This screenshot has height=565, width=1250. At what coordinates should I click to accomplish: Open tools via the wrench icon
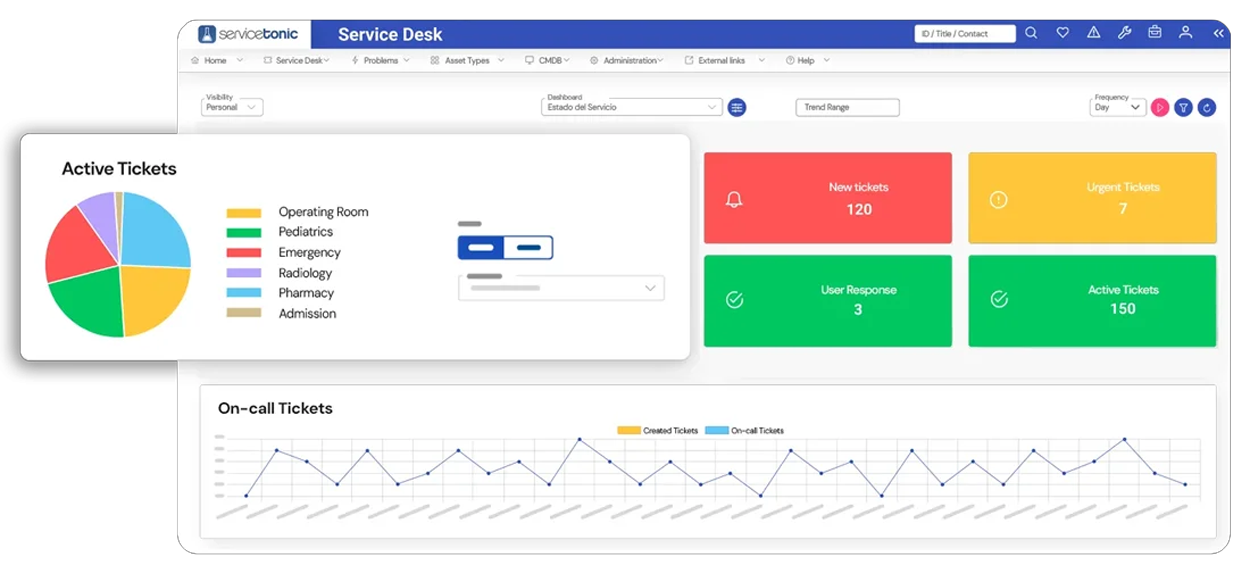point(1124,33)
